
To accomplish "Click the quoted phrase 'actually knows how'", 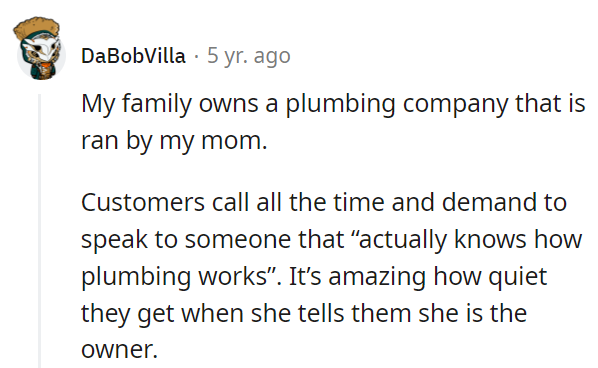I will pos(469,240).
